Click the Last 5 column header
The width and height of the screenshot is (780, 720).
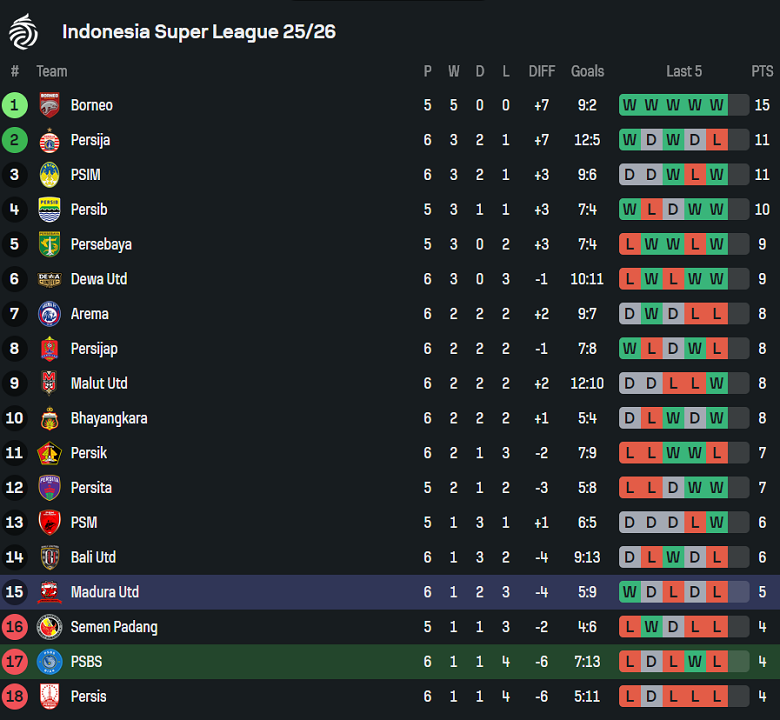(x=684, y=71)
